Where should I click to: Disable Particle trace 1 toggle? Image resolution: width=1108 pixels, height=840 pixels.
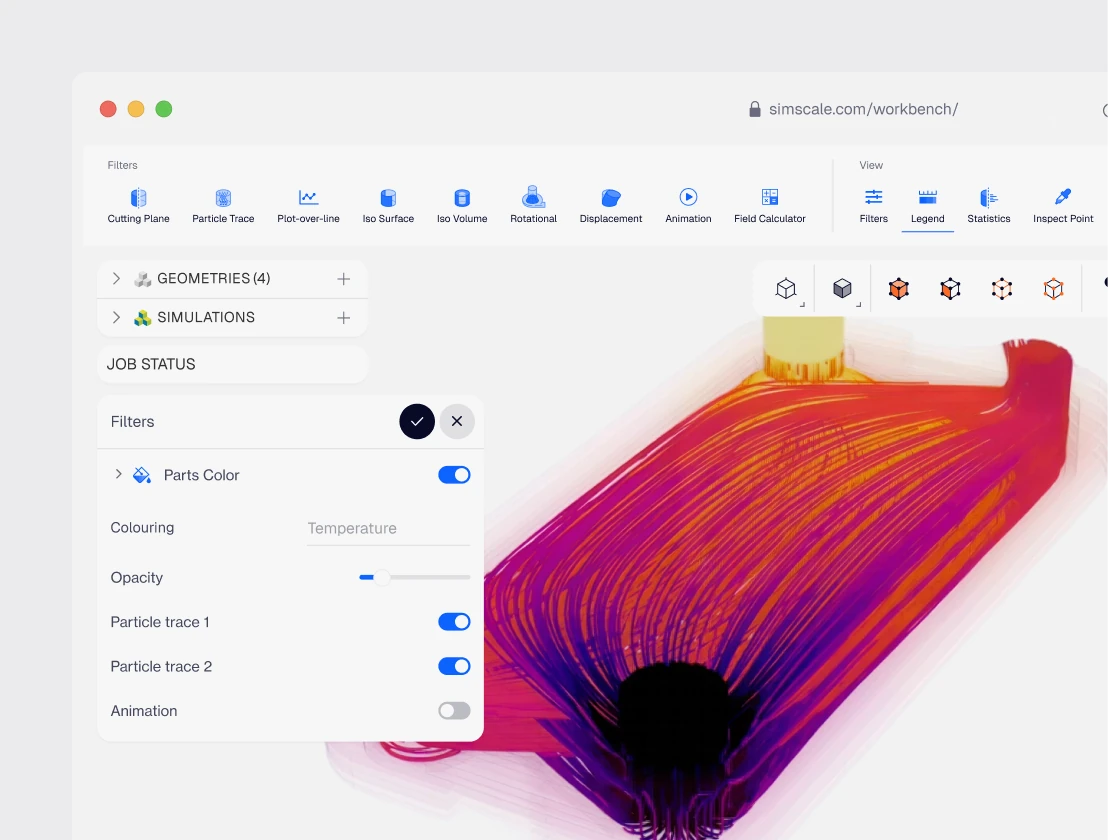tap(454, 622)
